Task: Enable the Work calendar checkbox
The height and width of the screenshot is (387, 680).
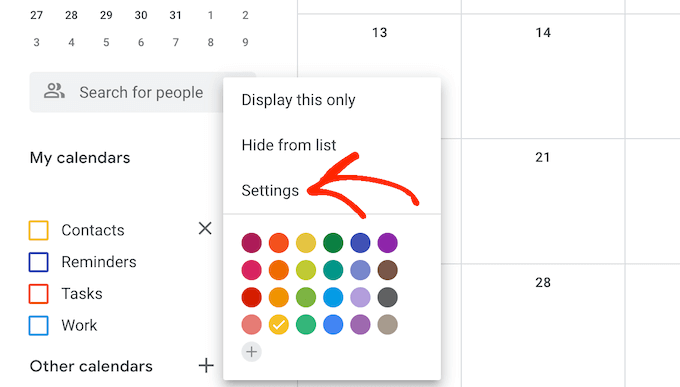Action: 39,325
